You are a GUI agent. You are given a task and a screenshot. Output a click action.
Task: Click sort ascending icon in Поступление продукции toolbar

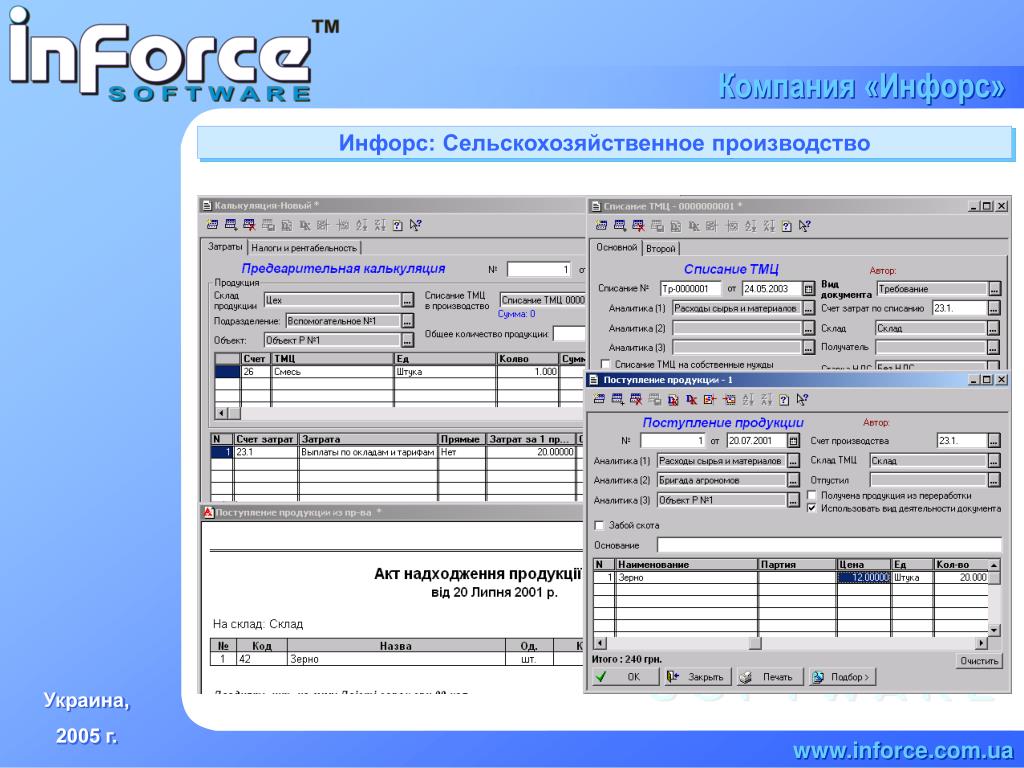(x=748, y=400)
